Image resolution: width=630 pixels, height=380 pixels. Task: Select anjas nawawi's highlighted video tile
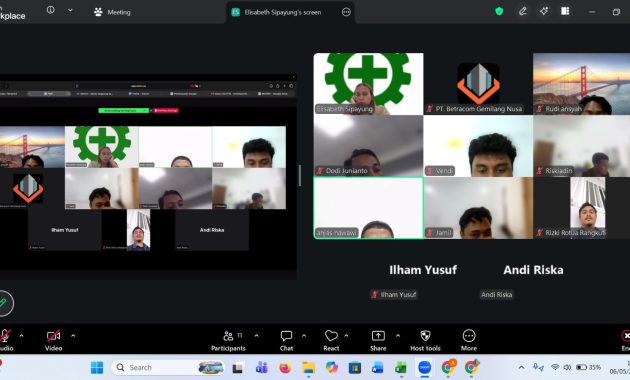(368, 208)
